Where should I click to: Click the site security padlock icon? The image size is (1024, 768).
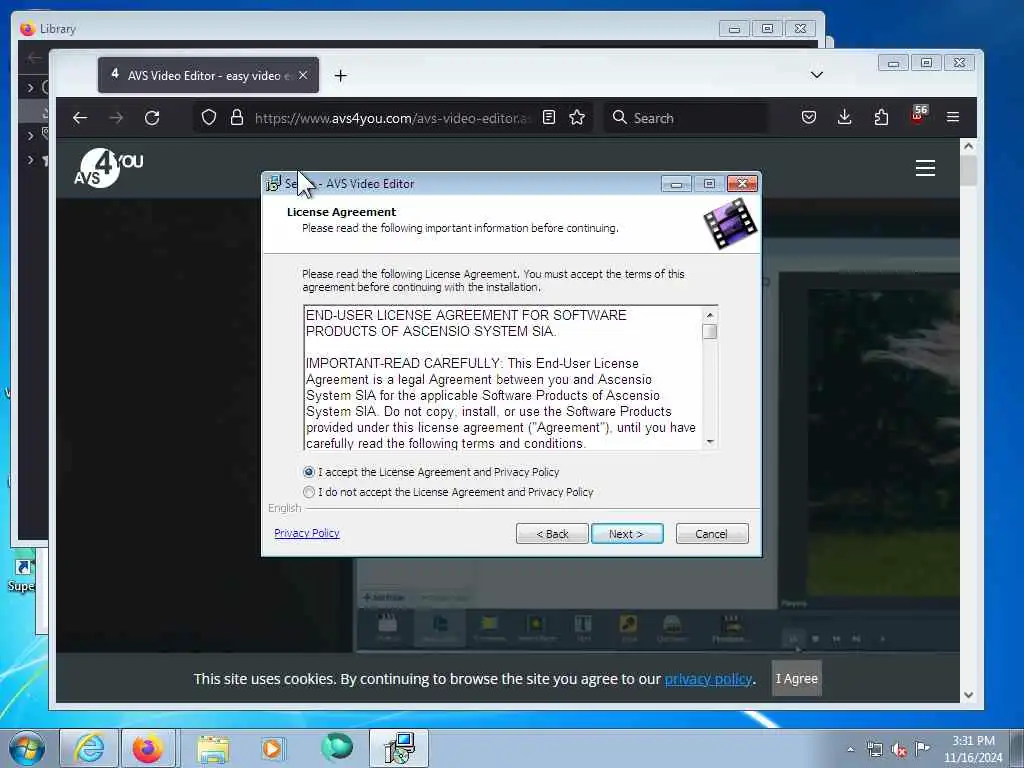tap(237, 118)
